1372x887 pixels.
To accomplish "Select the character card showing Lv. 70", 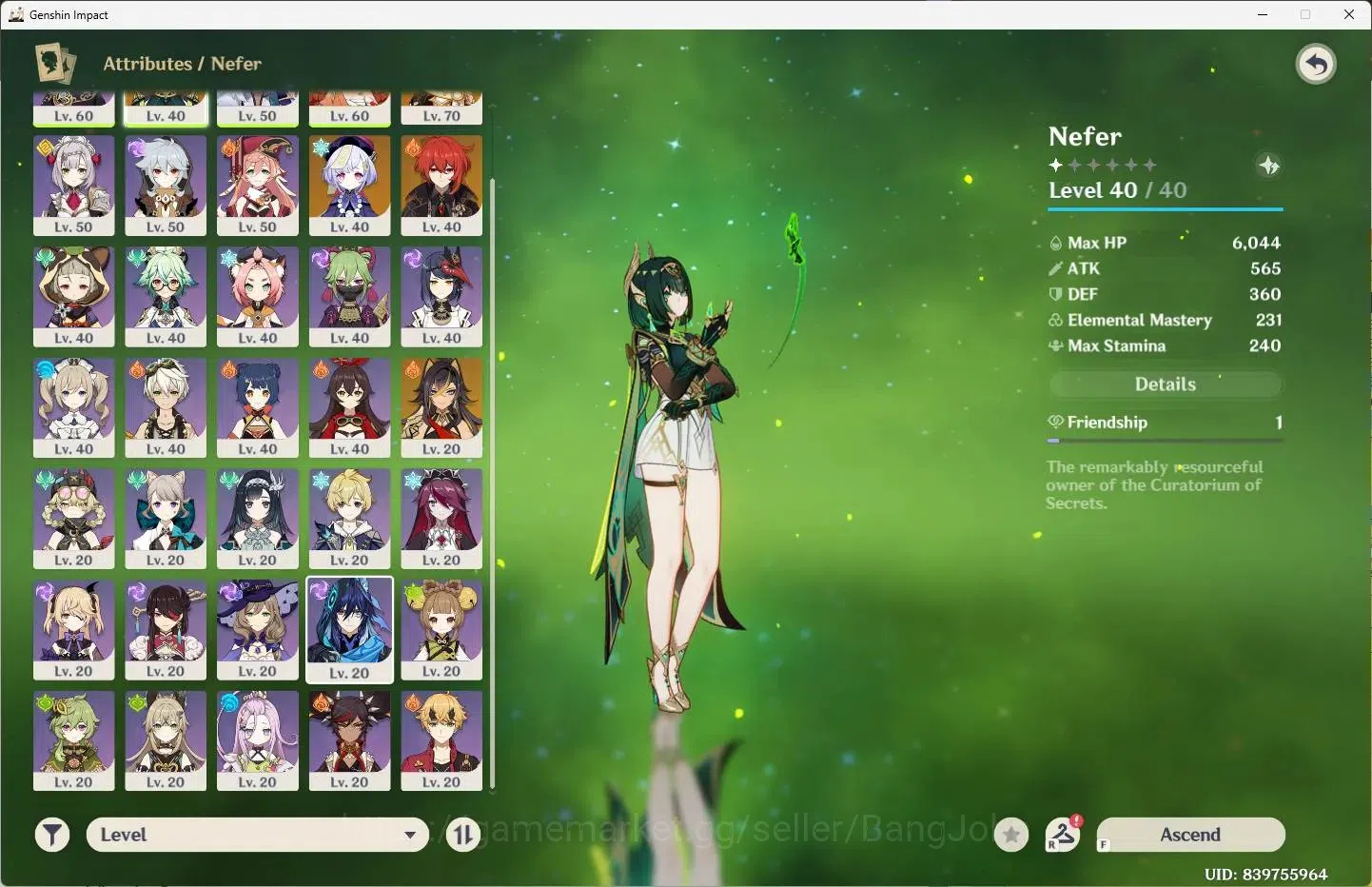I will click(442, 108).
